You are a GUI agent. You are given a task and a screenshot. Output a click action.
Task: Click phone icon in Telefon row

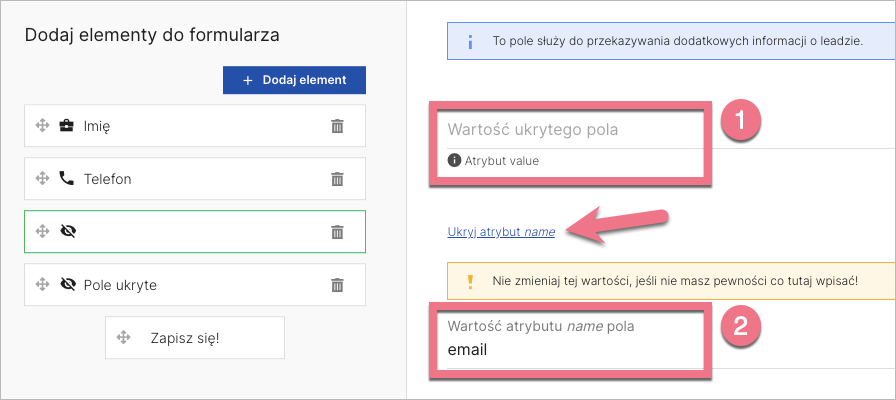pyautogui.click(x=67, y=179)
